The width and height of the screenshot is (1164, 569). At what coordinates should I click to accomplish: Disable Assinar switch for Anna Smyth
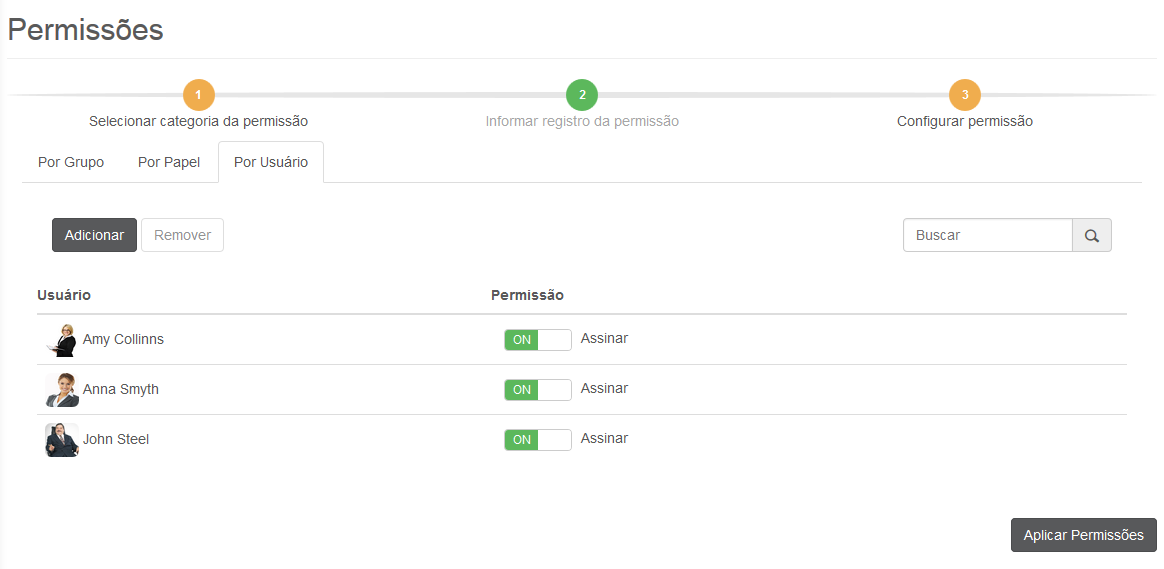click(538, 390)
